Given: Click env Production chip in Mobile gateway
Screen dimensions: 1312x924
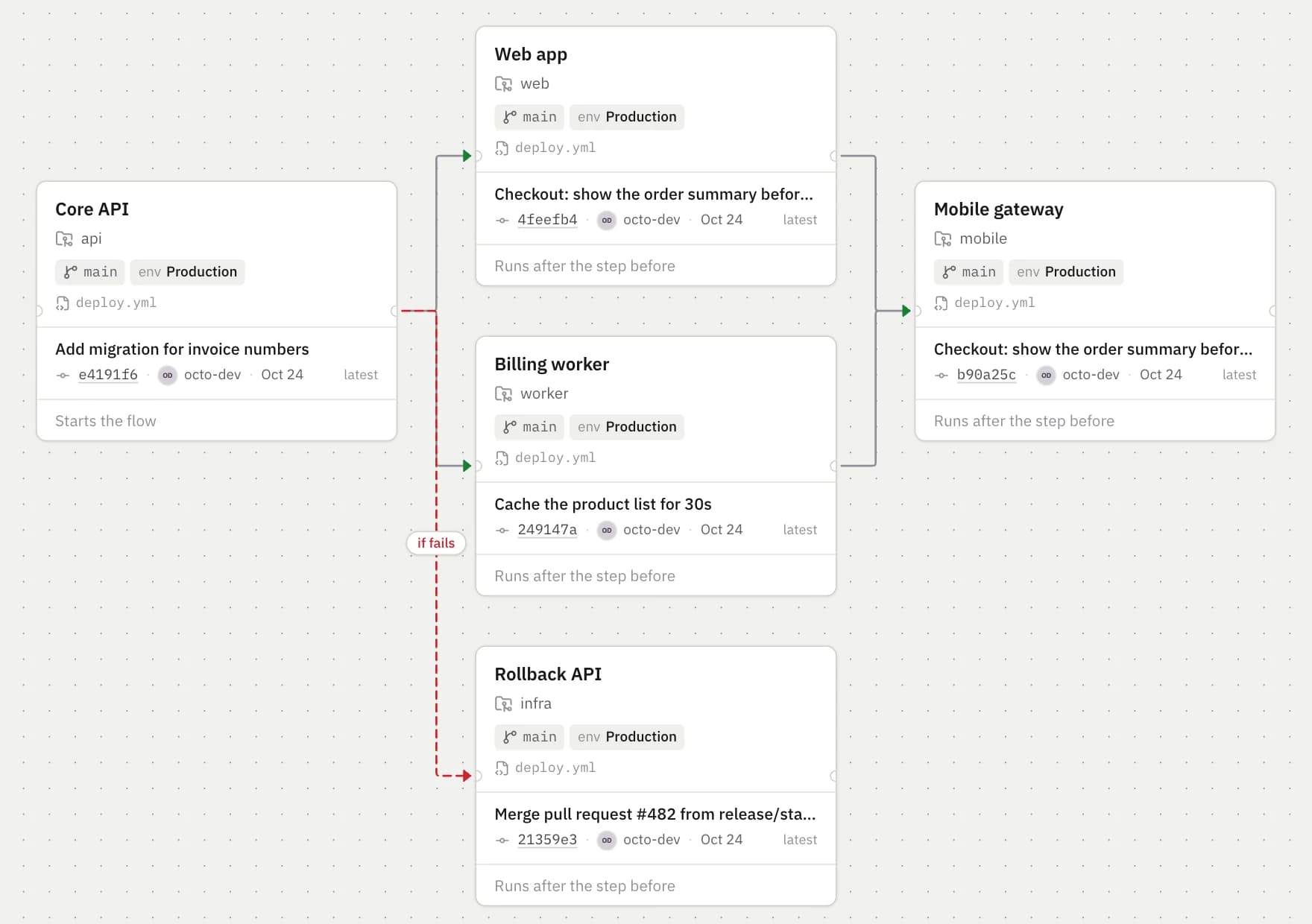Looking at the screenshot, I should click(x=1066, y=272).
